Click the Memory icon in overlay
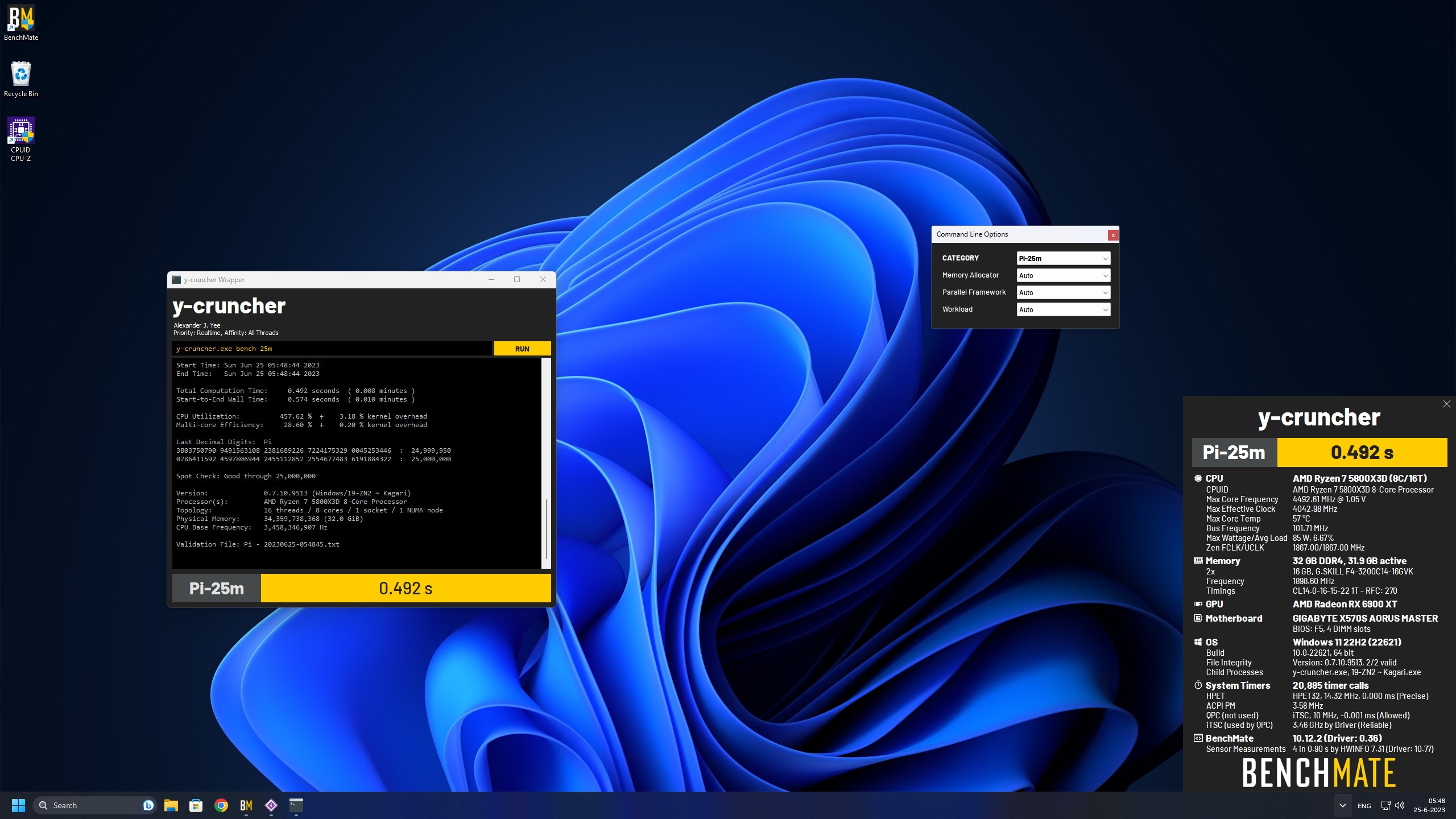 coord(1198,560)
